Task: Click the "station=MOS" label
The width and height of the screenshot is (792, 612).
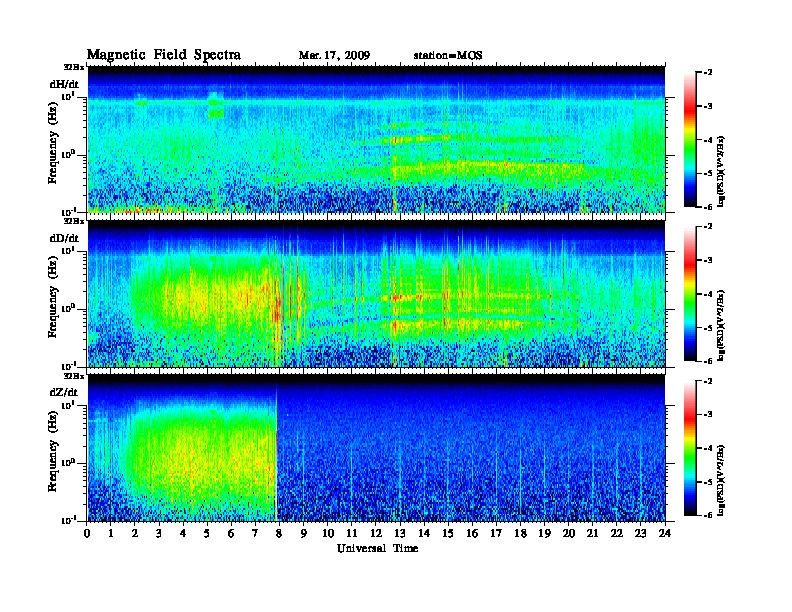Action: 448,55
